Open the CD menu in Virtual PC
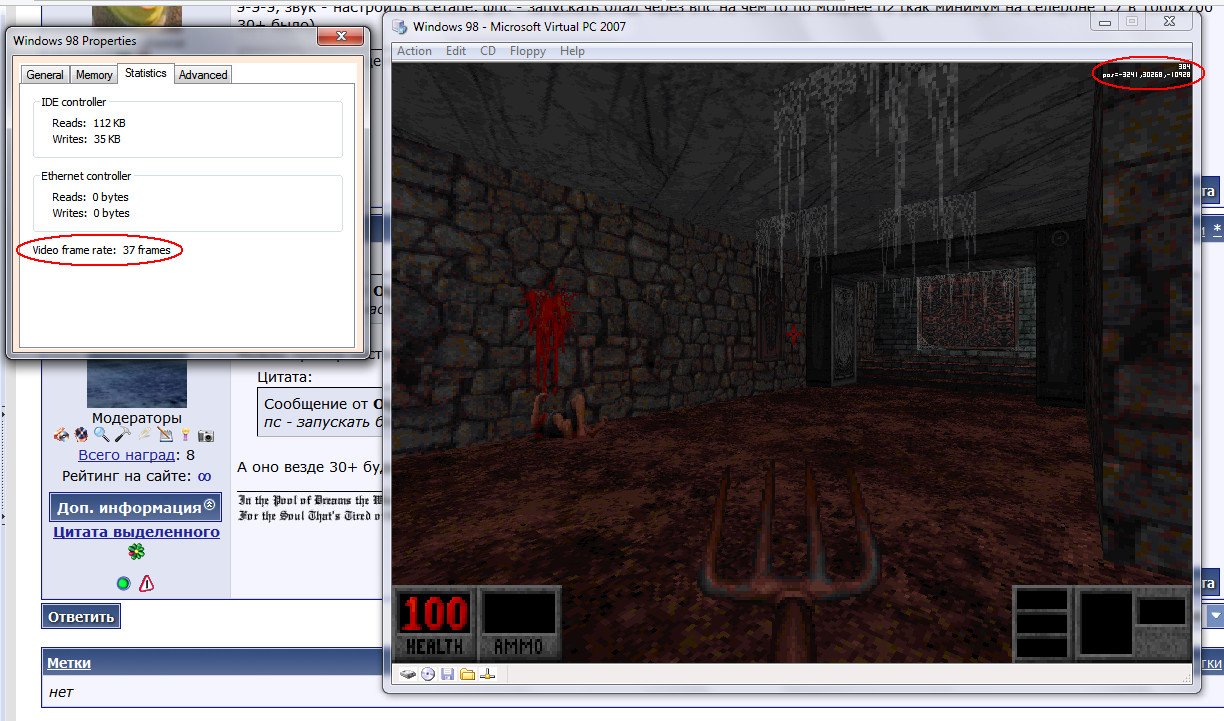 pyautogui.click(x=488, y=51)
